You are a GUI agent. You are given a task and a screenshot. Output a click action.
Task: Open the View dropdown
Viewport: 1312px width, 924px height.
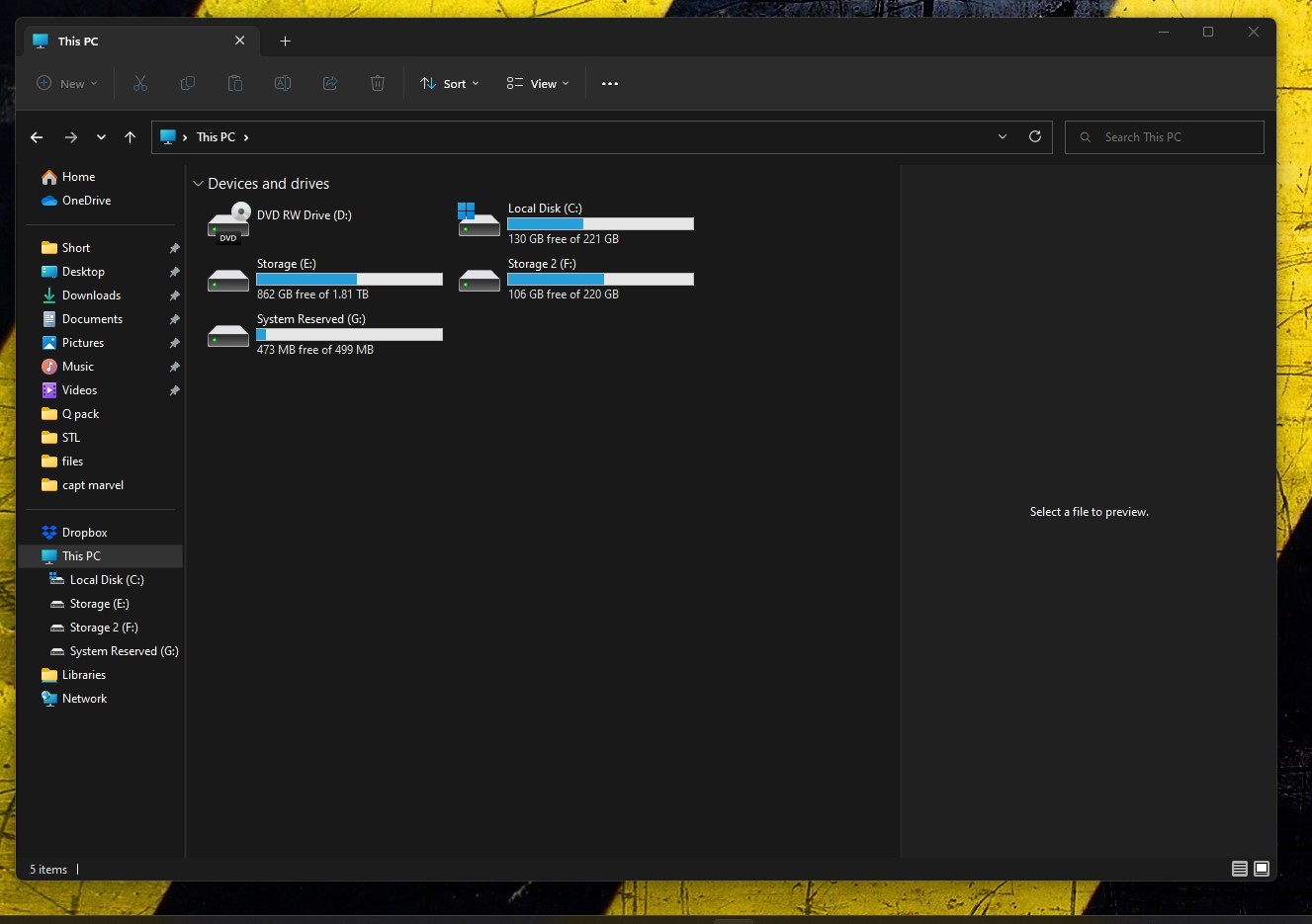pyautogui.click(x=538, y=84)
